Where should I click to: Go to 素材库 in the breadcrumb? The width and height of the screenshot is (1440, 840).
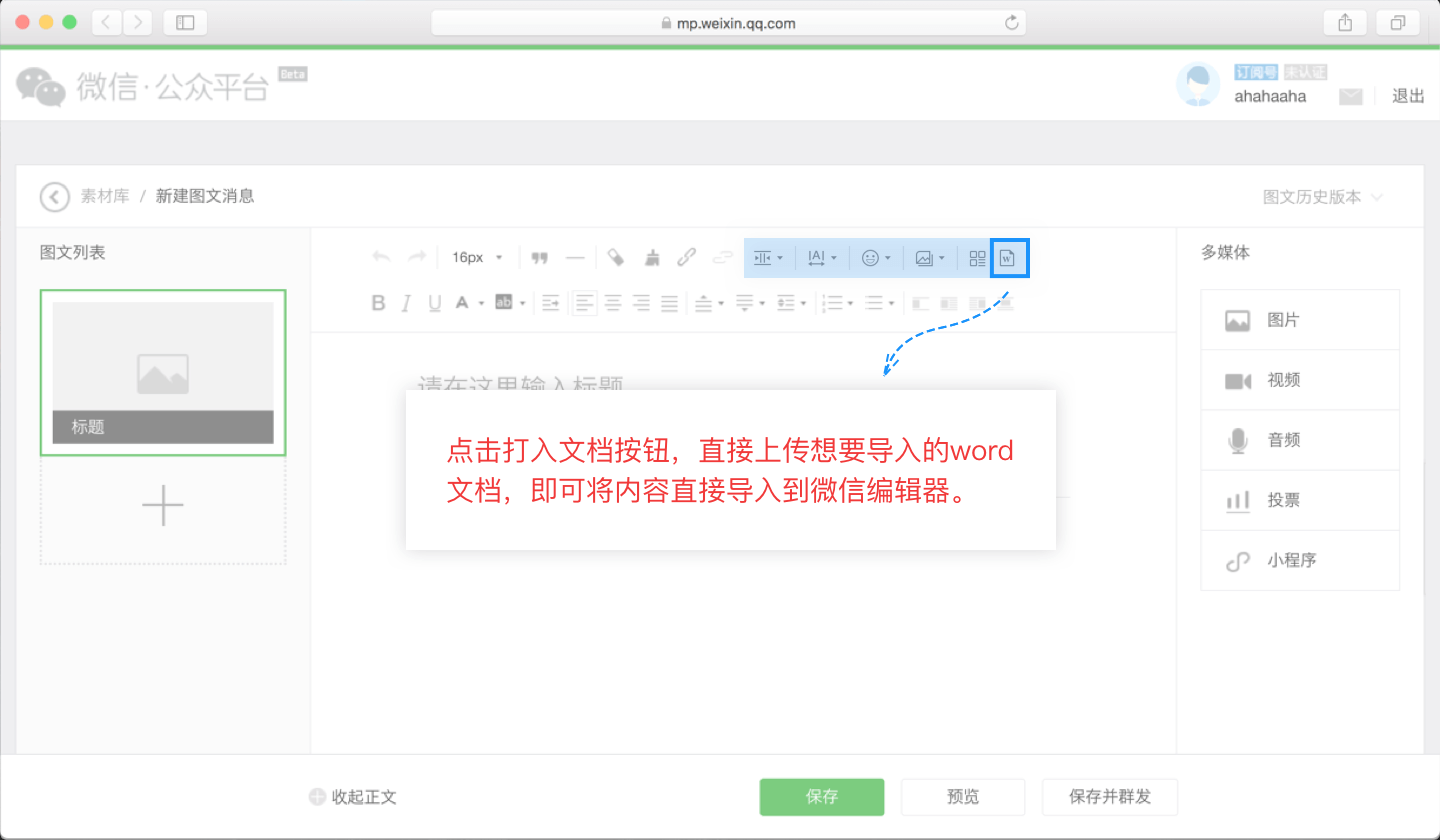tap(105, 196)
